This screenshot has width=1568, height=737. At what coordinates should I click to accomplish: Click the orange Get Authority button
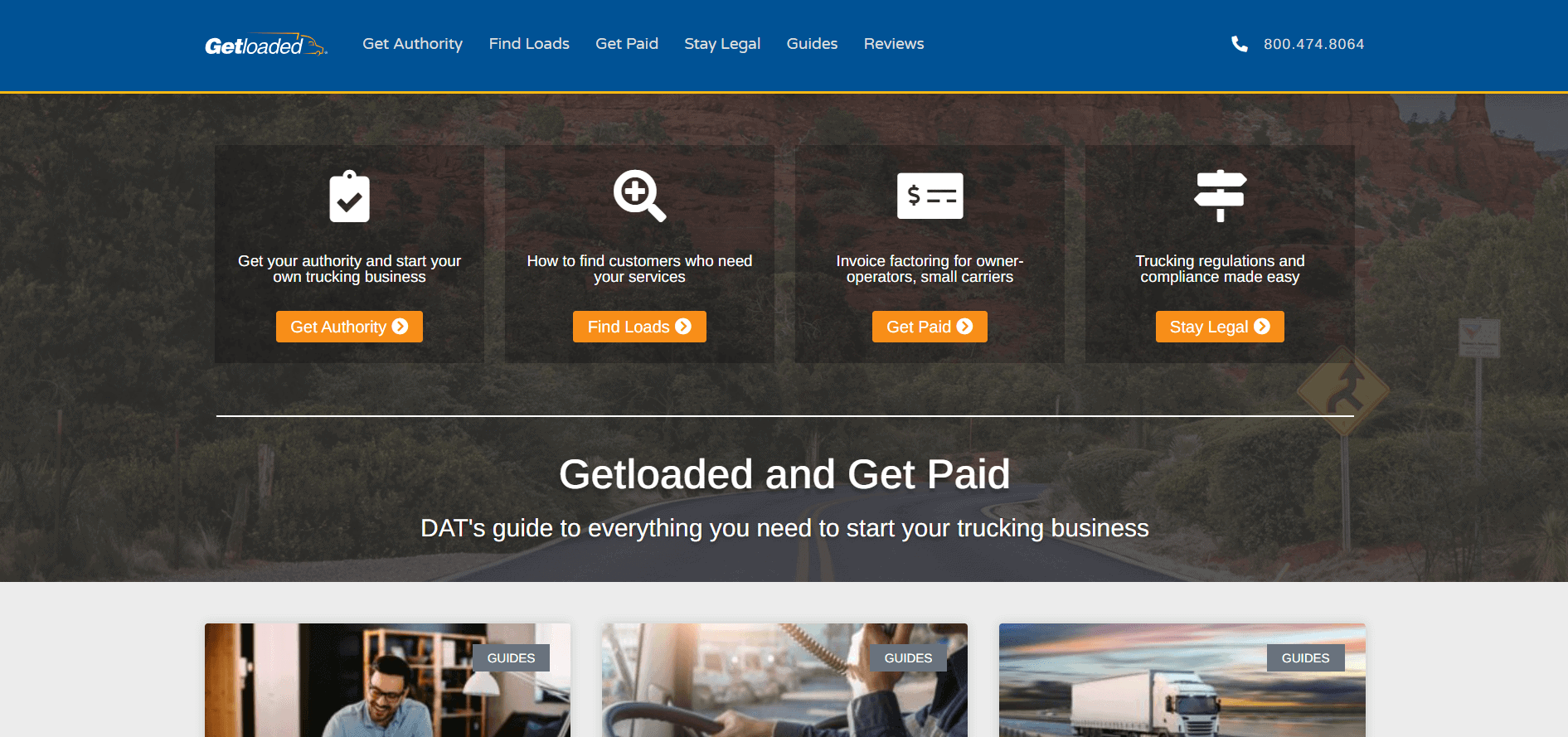(349, 327)
